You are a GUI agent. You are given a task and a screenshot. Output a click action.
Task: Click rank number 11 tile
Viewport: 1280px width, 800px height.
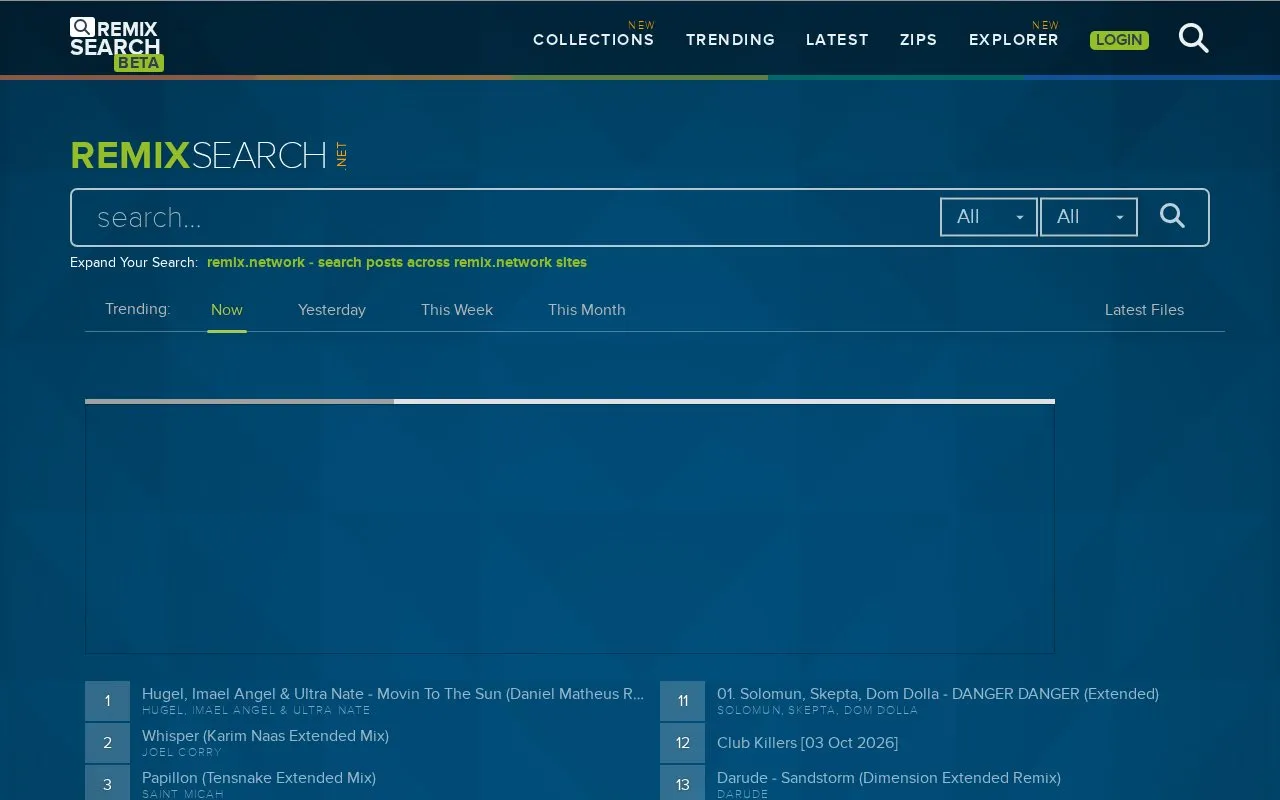coord(682,701)
